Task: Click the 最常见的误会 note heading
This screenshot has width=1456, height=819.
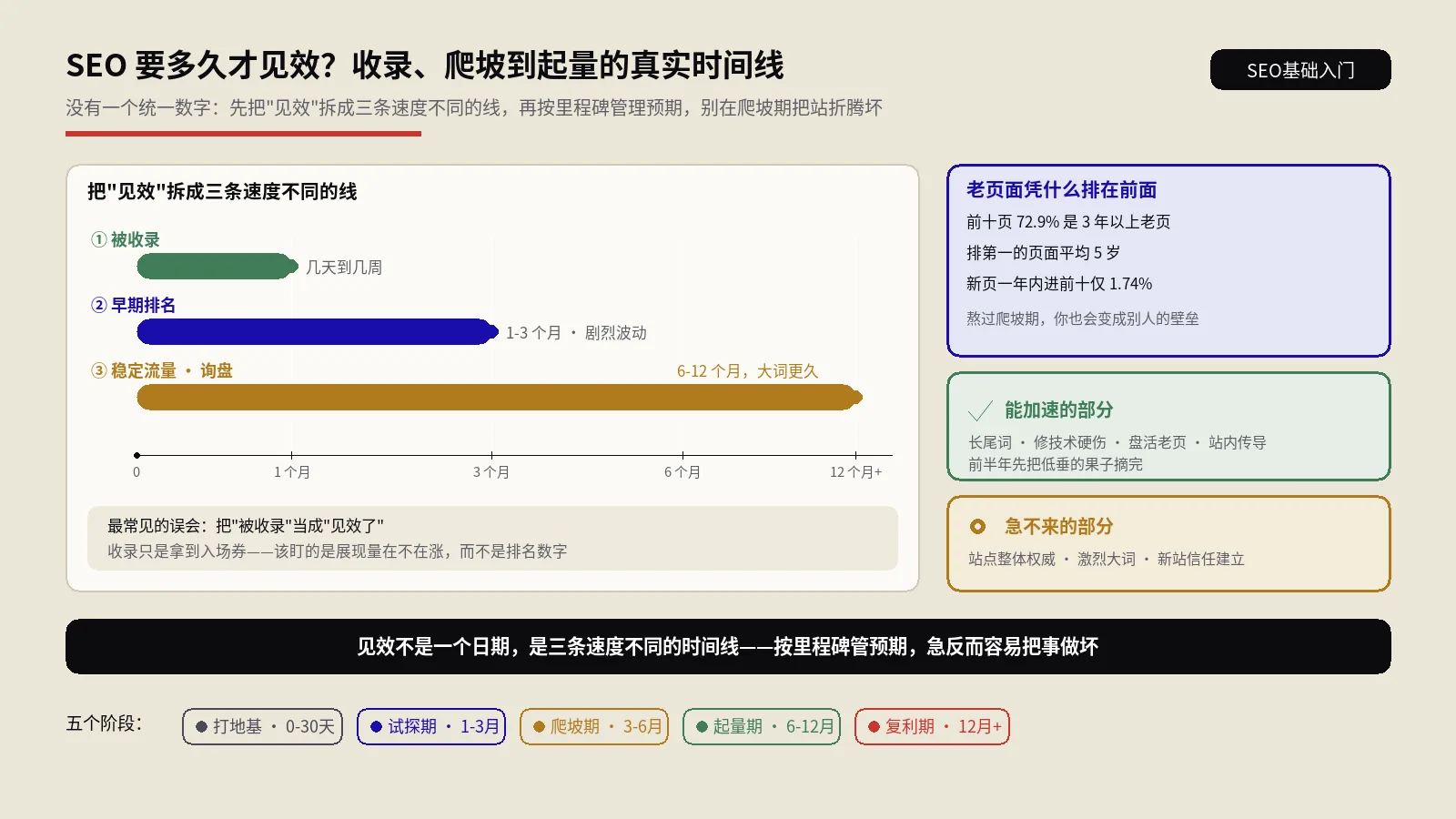Action: coord(246,525)
